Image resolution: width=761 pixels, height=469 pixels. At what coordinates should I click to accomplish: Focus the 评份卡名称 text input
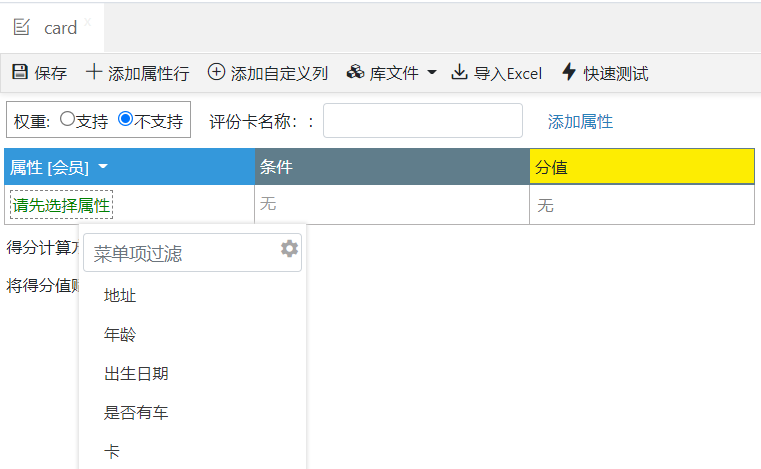coord(422,121)
